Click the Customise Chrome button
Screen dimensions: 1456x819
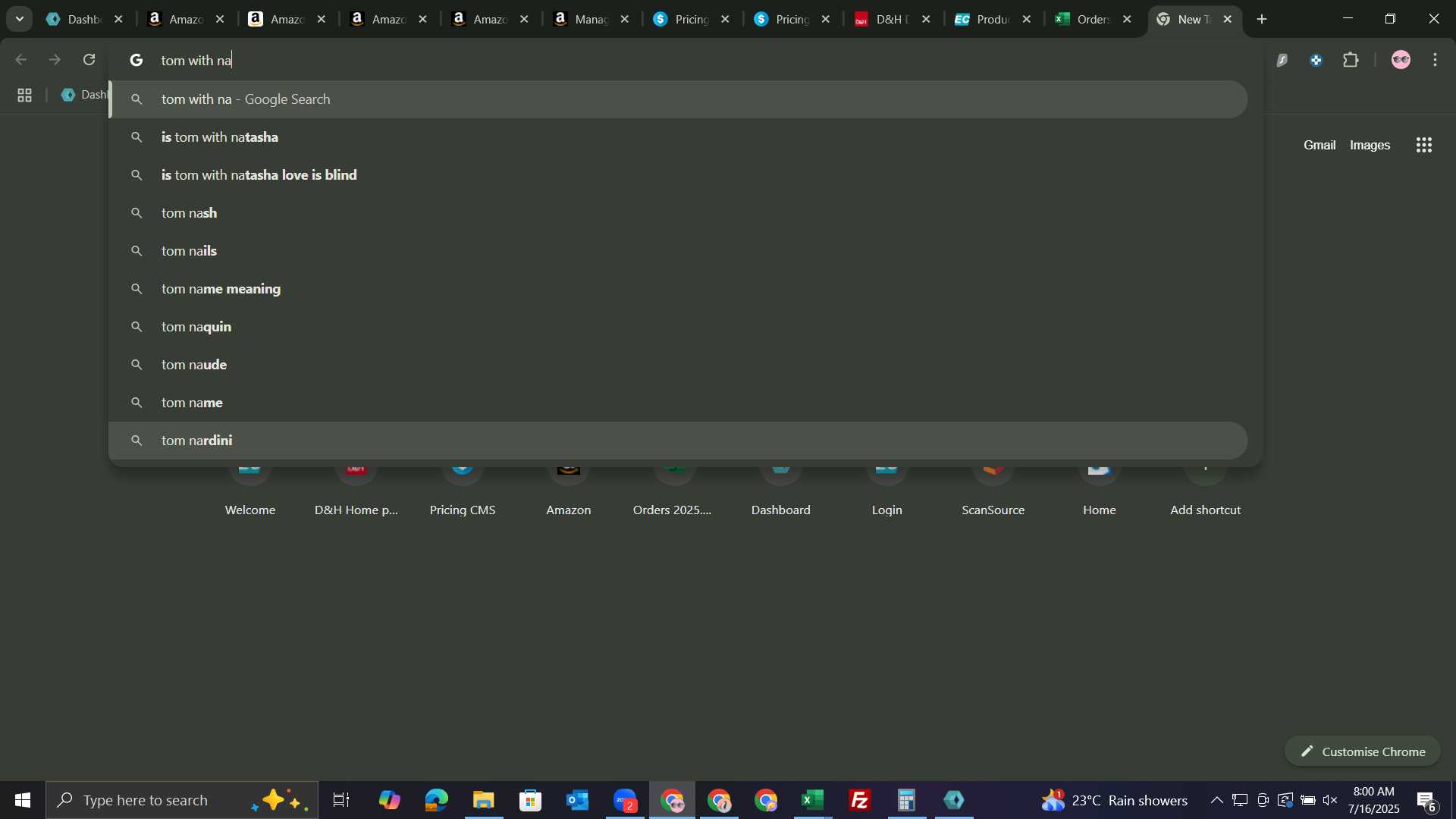1363,752
